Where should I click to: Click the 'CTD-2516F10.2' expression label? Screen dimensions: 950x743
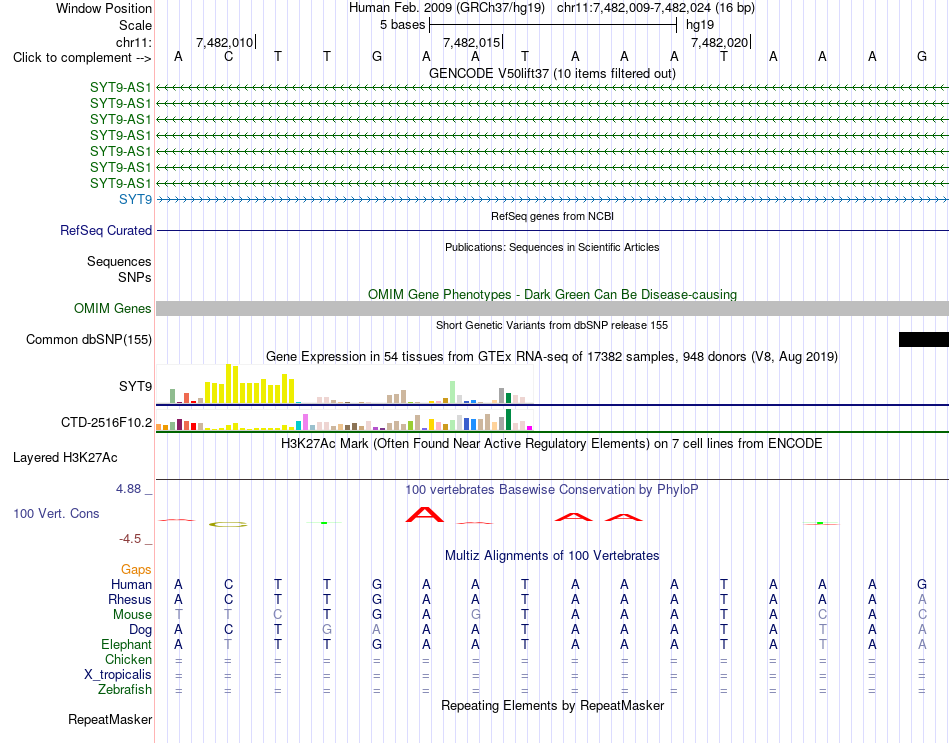click(x=107, y=422)
